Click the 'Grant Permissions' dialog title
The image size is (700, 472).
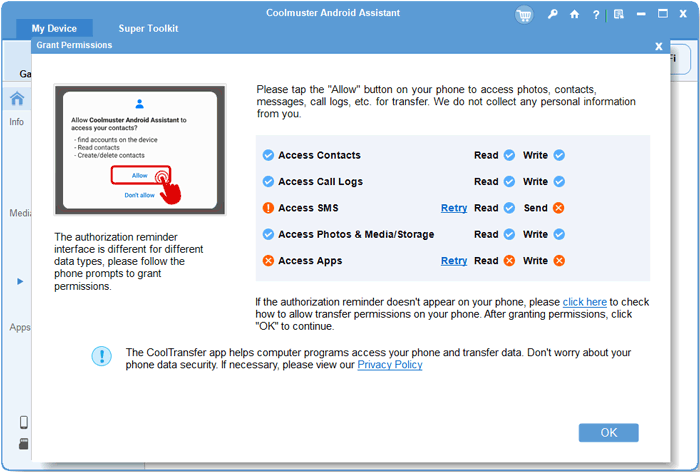tap(74, 45)
